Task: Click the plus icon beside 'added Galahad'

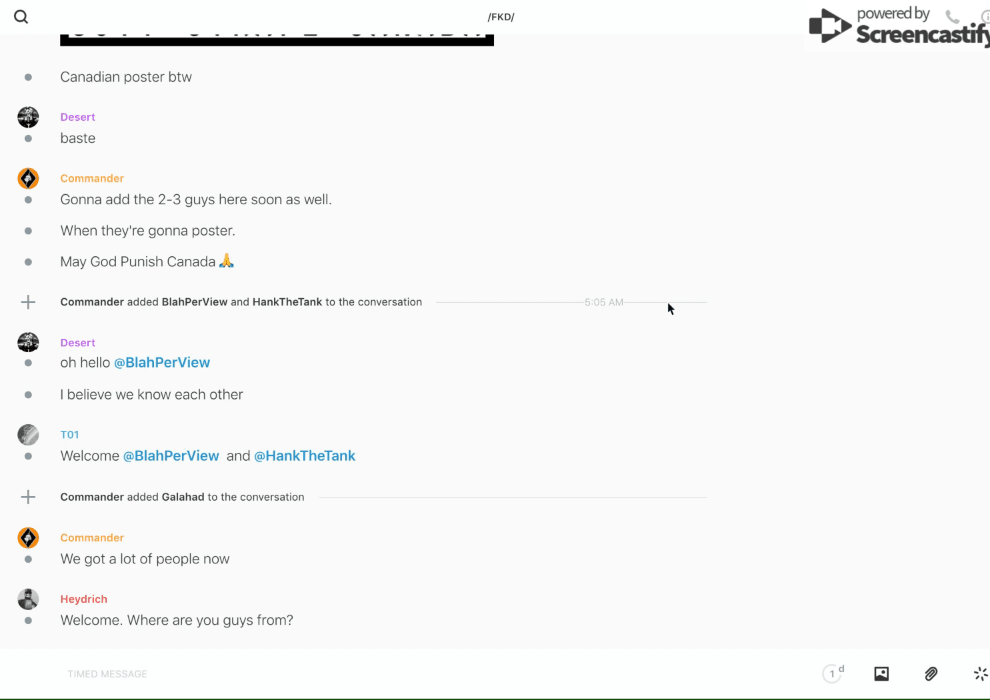Action: (28, 497)
